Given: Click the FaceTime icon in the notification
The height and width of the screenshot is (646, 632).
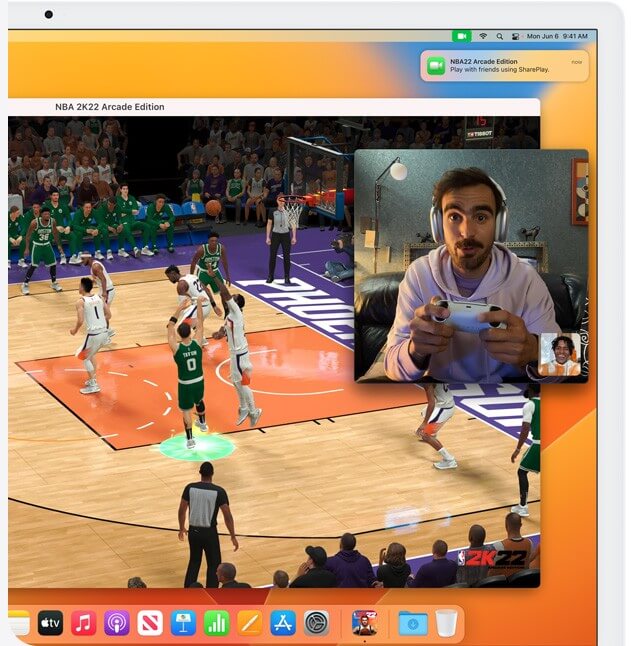Looking at the screenshot, I should coord(436,66).
